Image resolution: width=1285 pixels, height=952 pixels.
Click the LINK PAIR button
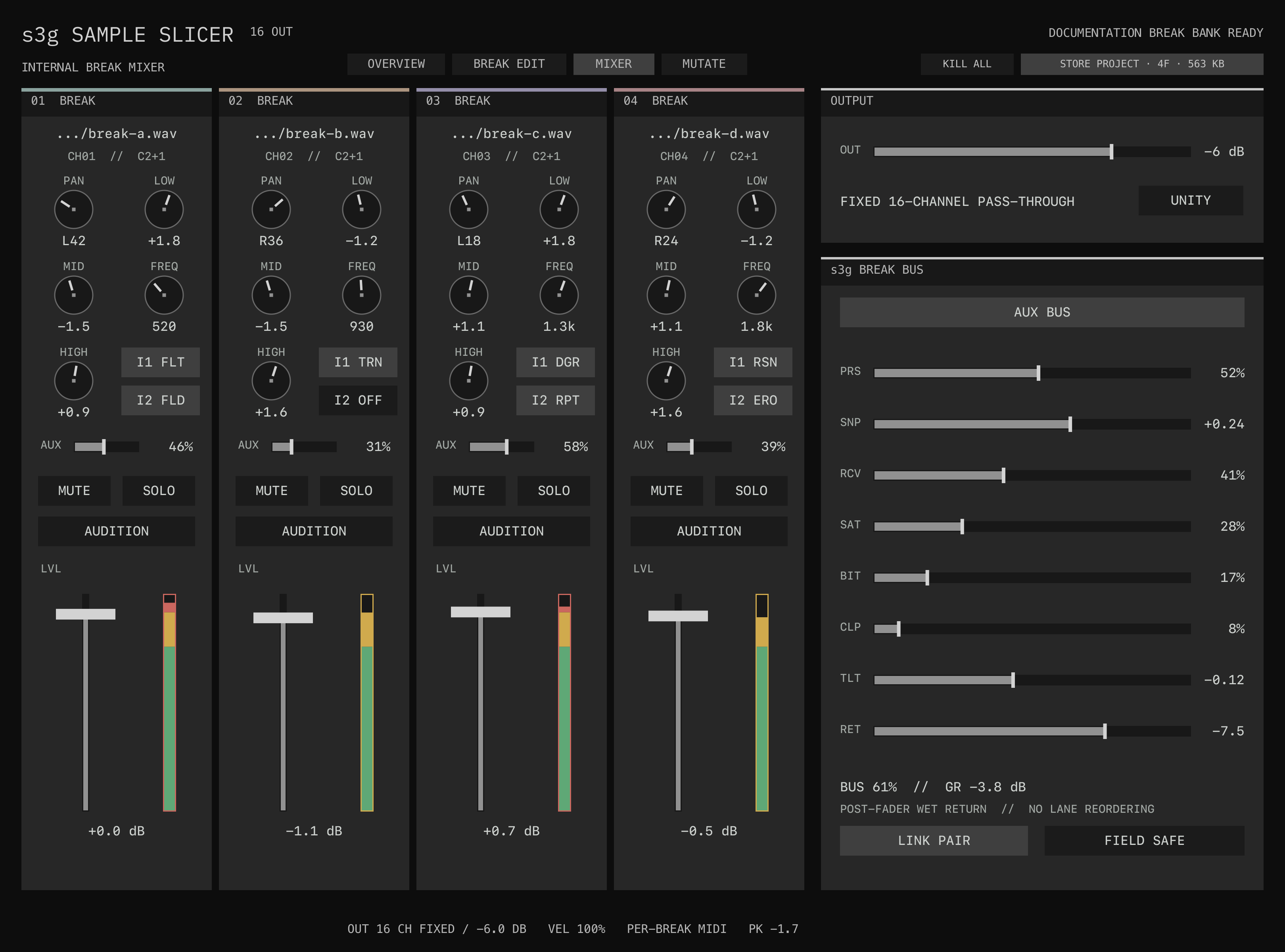click(934, 841)
